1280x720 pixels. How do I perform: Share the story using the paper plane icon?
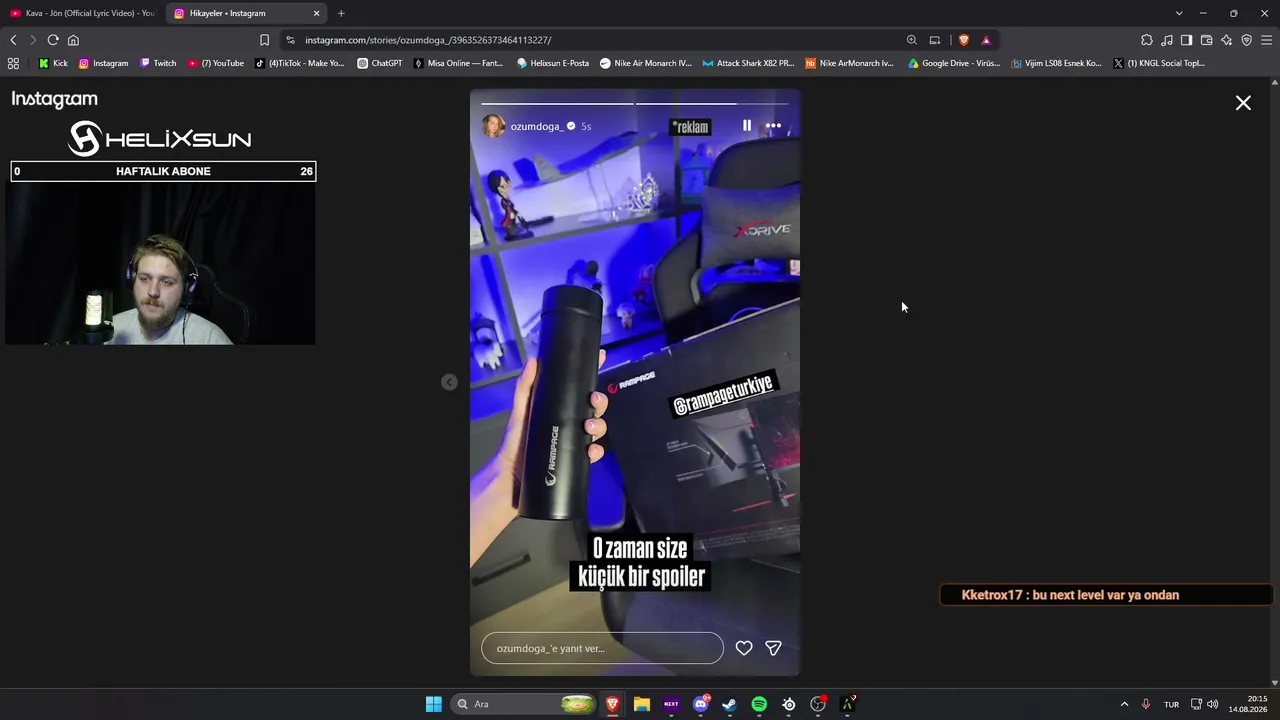point(773,648)
